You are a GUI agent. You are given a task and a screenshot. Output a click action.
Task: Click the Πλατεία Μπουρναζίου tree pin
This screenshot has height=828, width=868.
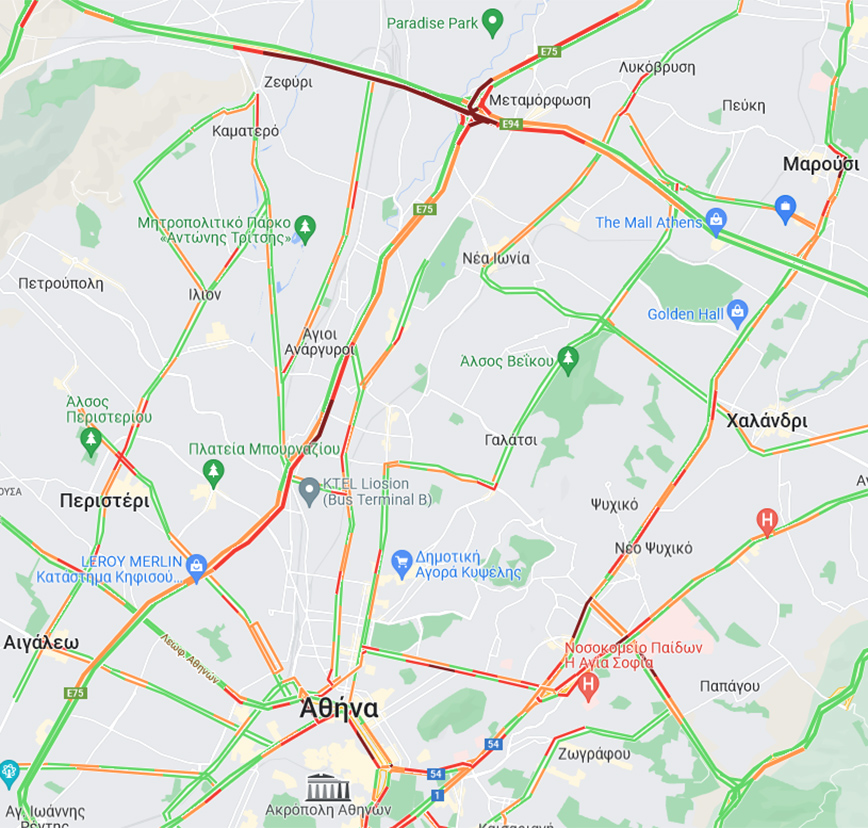(x=213, y=474)
